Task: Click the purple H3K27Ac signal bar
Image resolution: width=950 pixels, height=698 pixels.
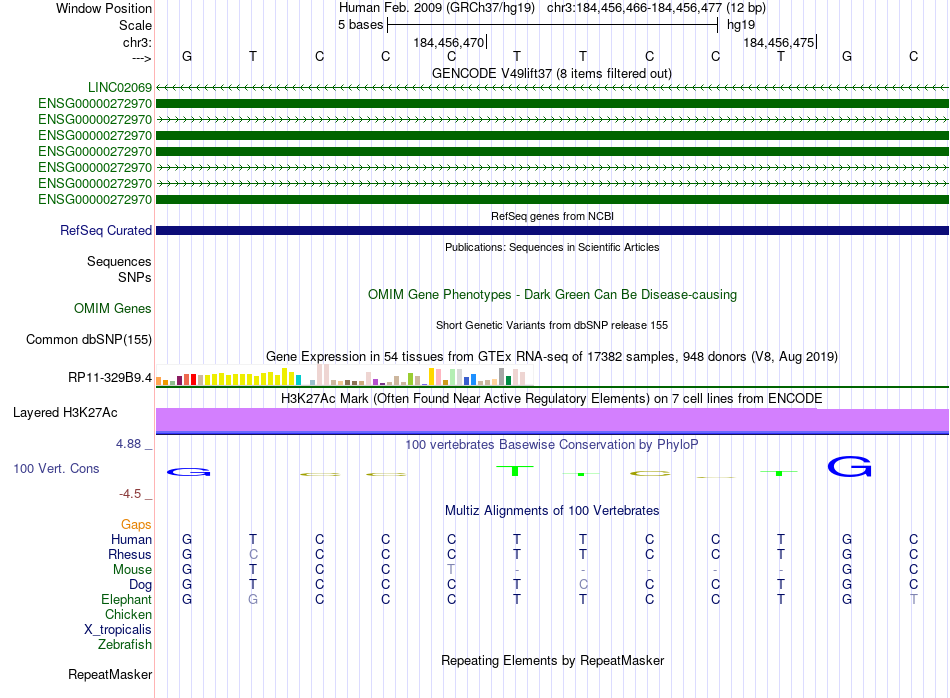Action: [552, 420]
